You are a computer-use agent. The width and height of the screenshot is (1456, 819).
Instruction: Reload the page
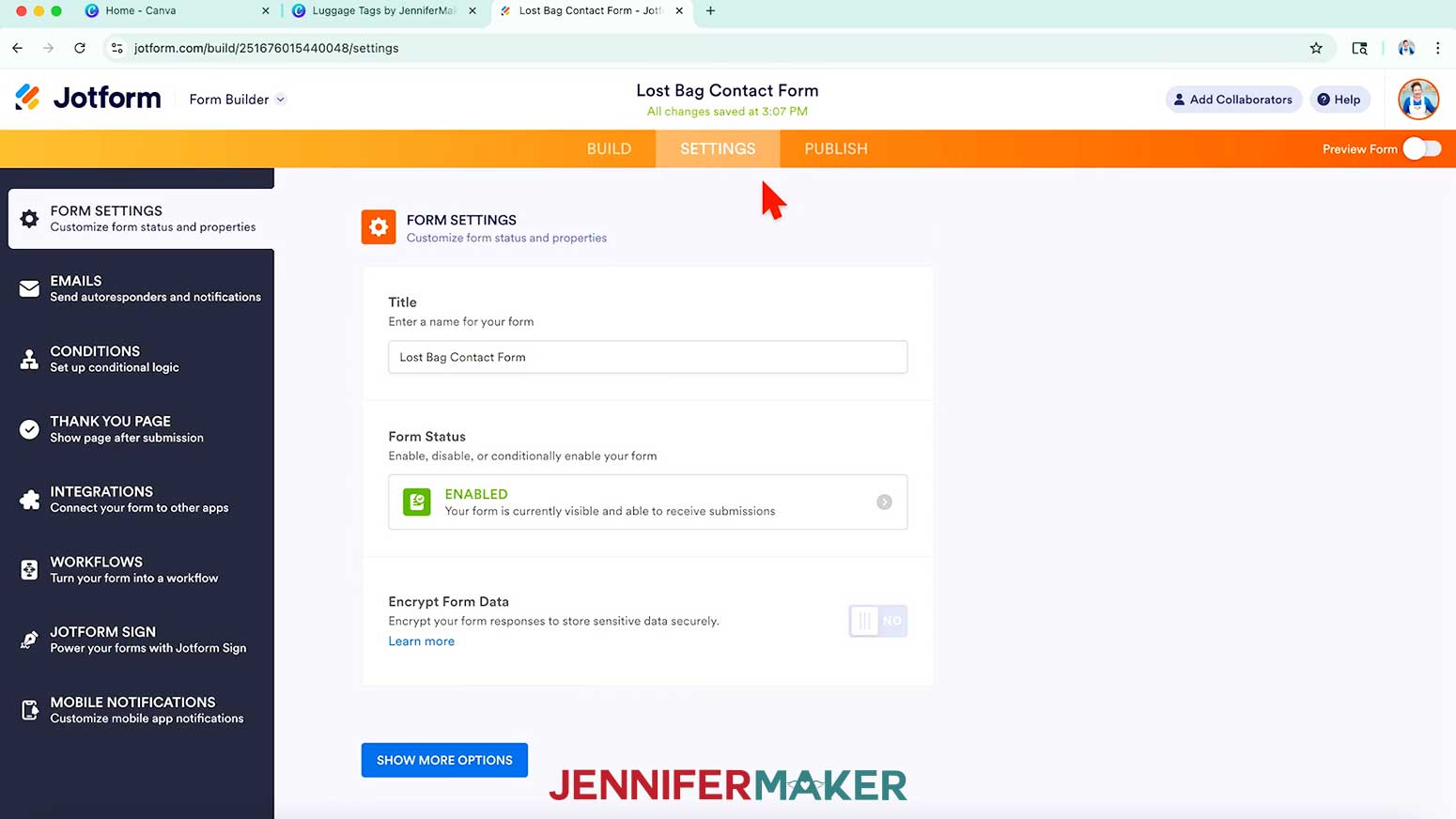pos(80,48)
